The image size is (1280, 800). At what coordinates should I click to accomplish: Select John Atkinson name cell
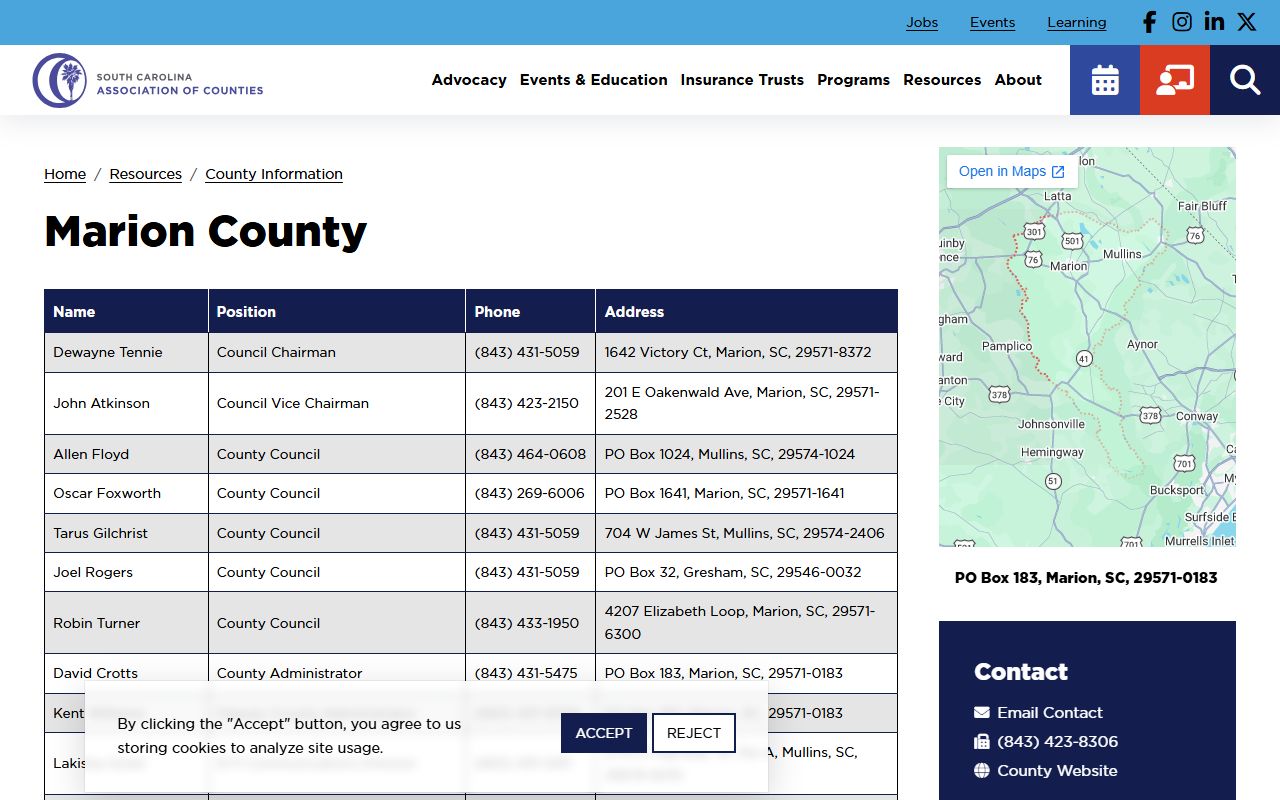126,404
